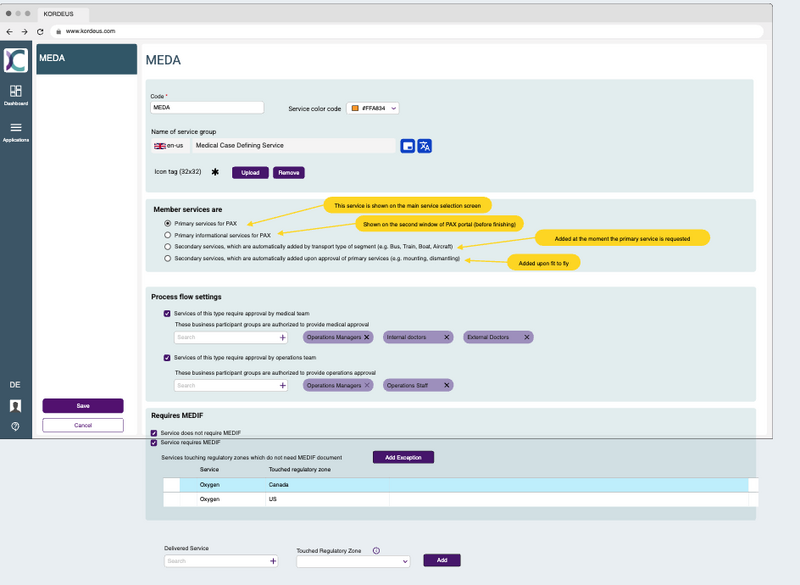Select the Primary informational services for PAX option
This screenshot has height=585, width=800.
pos(168,235)
